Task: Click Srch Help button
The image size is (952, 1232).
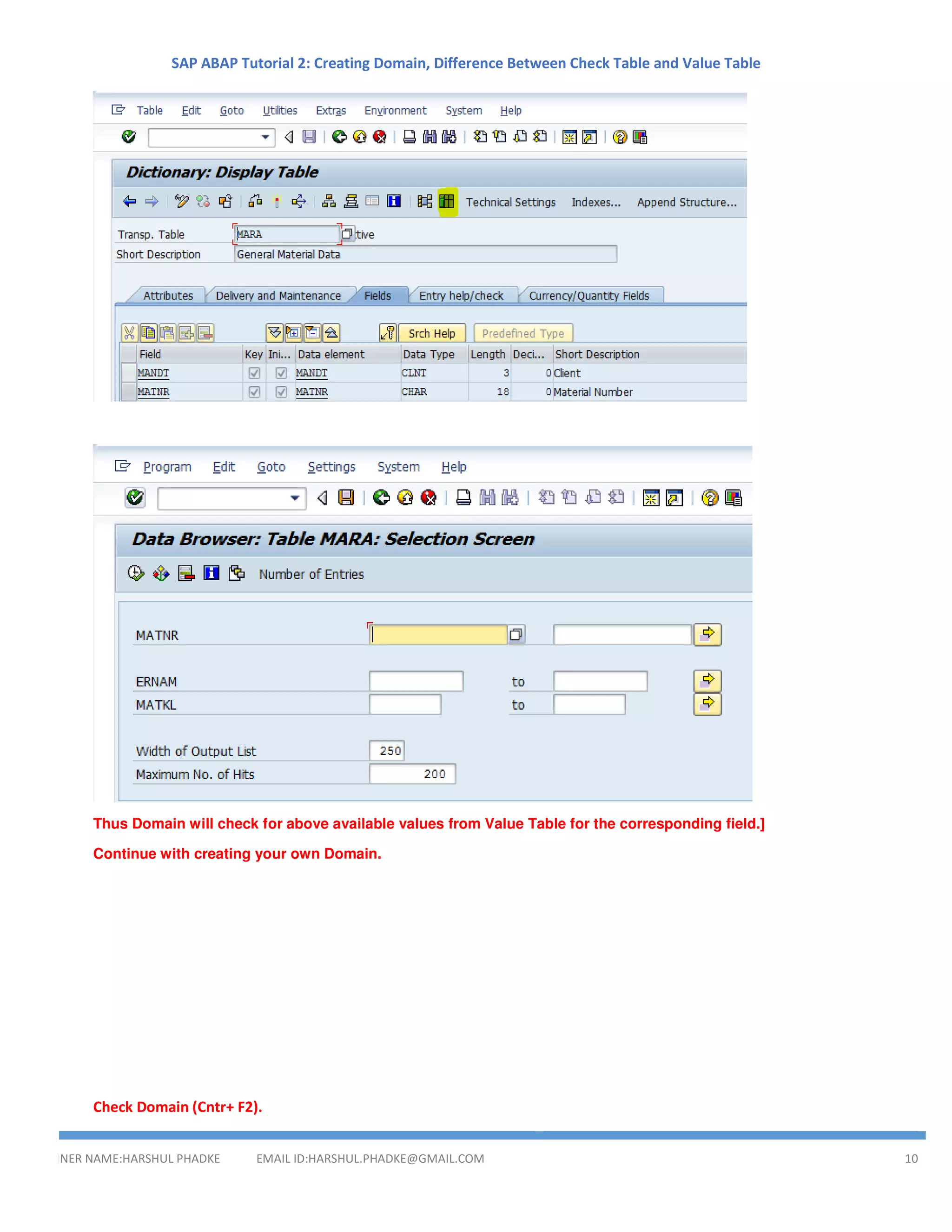Action: coord(432,333)
